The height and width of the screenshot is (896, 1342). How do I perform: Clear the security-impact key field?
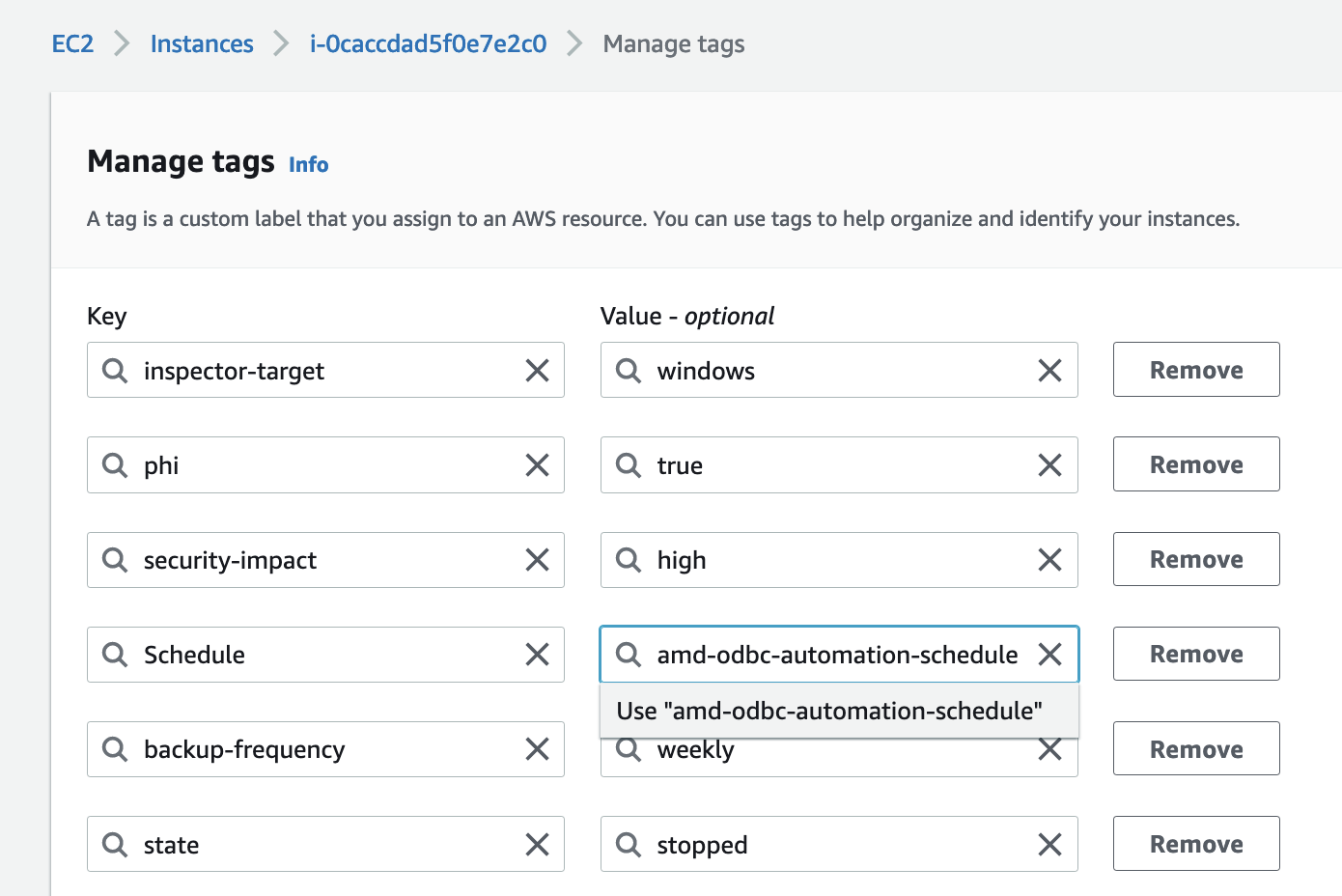537,560
